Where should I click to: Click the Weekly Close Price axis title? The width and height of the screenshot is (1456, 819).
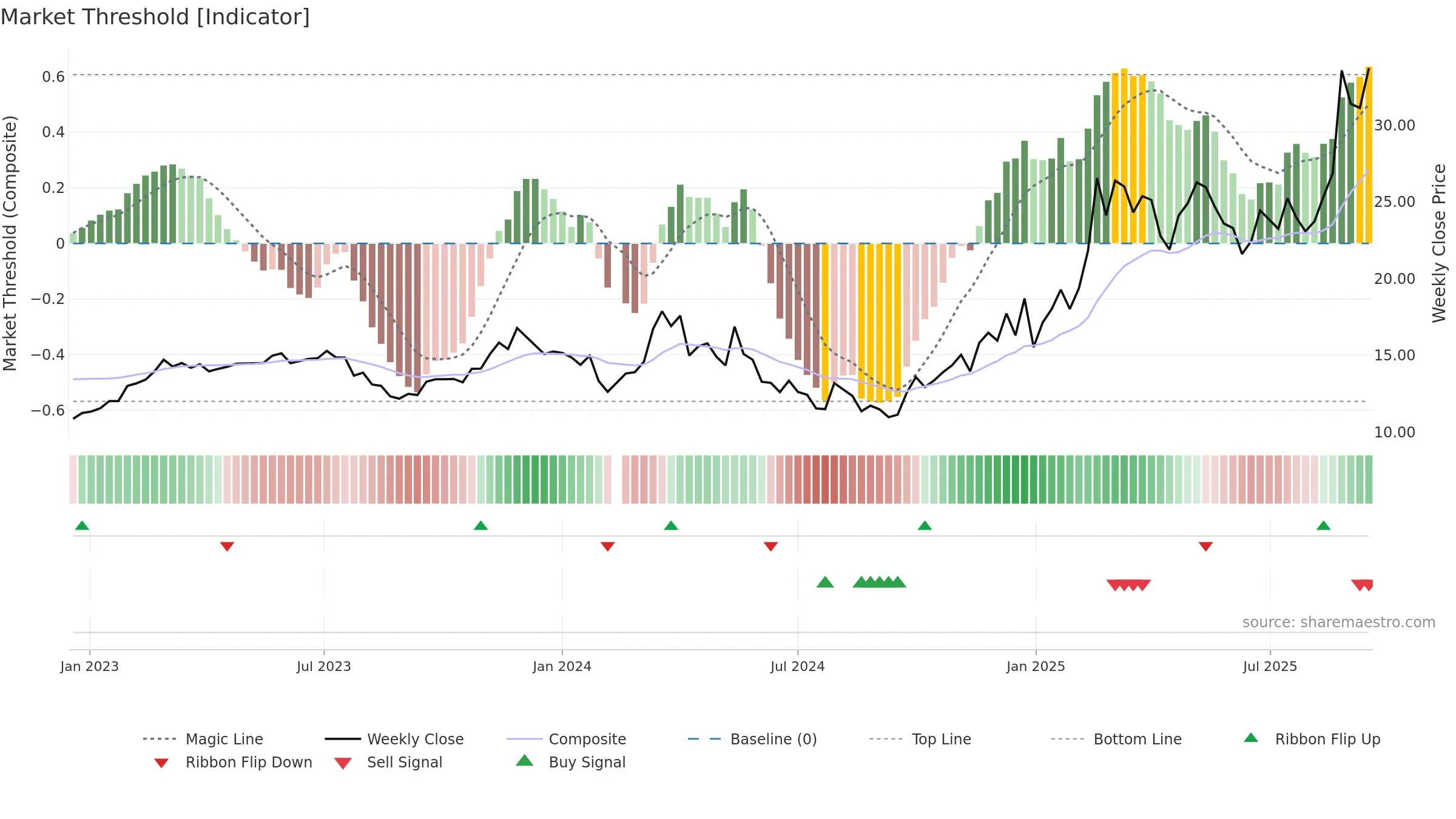(1439, 243)
